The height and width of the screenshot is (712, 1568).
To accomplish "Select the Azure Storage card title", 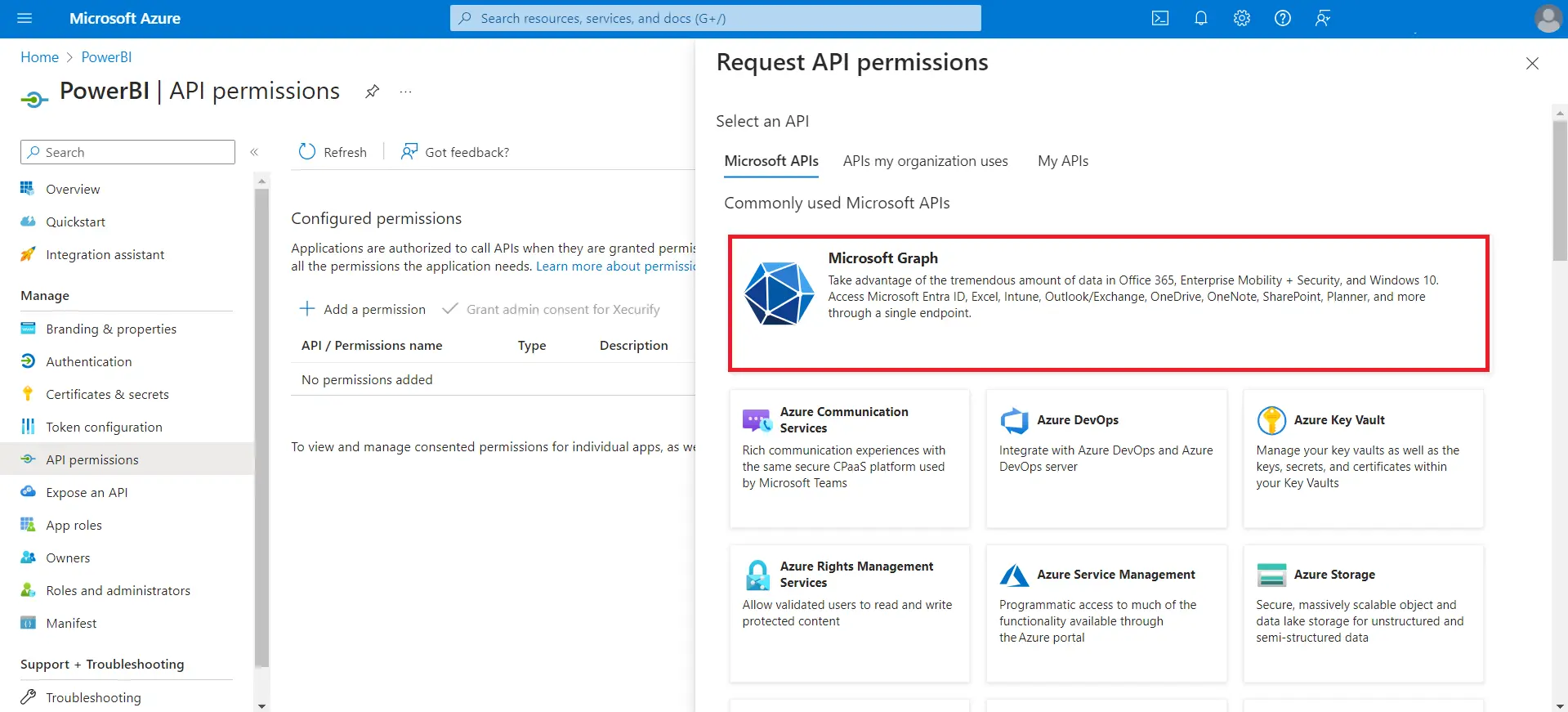I will (1334, 575).
